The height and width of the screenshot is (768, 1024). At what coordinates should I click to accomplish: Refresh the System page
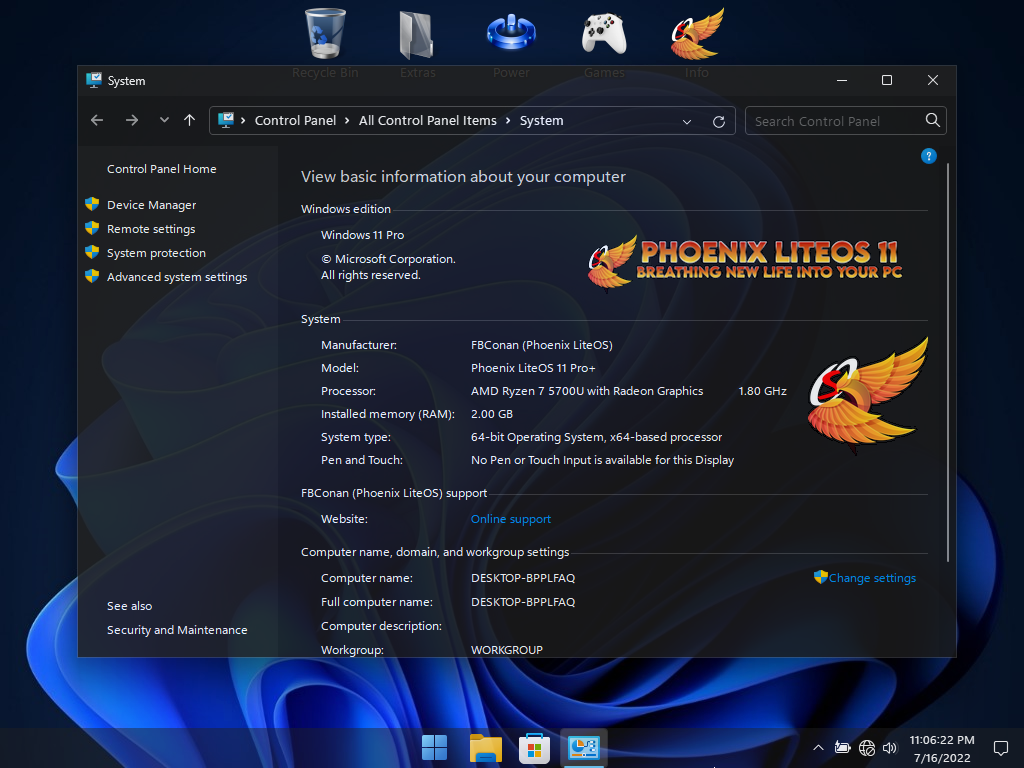pyautogui.click(x=719, y=121)
